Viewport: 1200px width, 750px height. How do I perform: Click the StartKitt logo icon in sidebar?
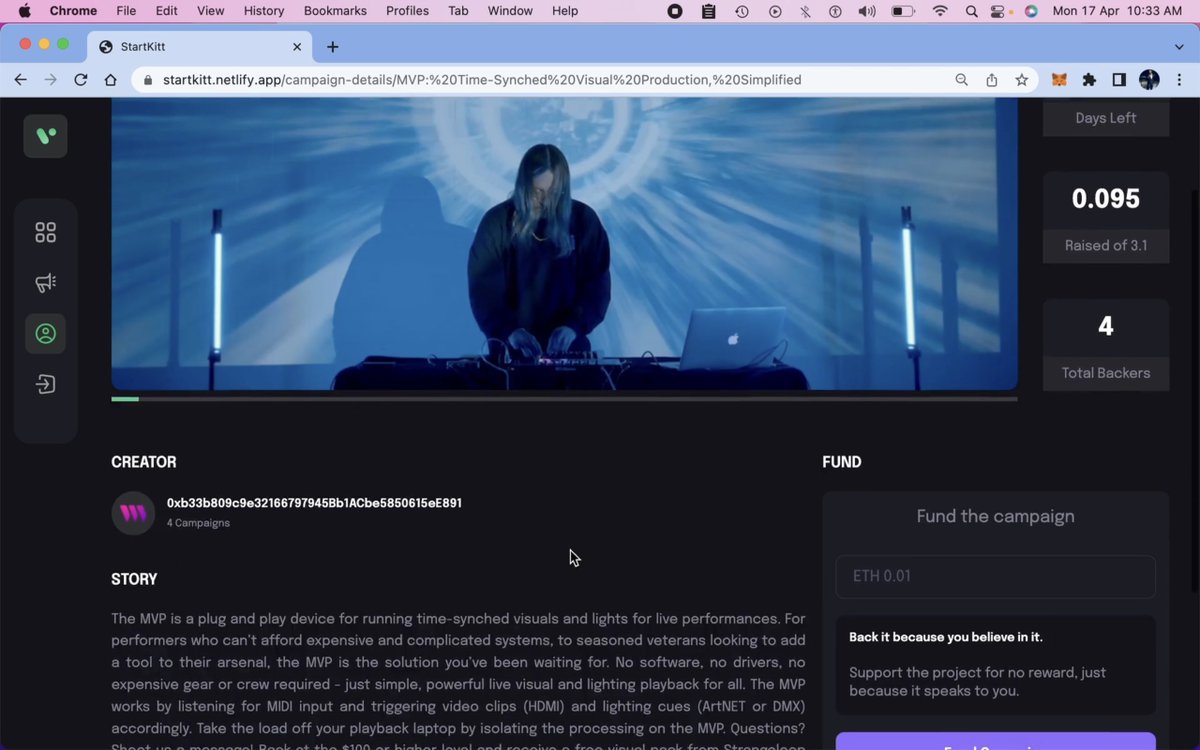point(45,136)
